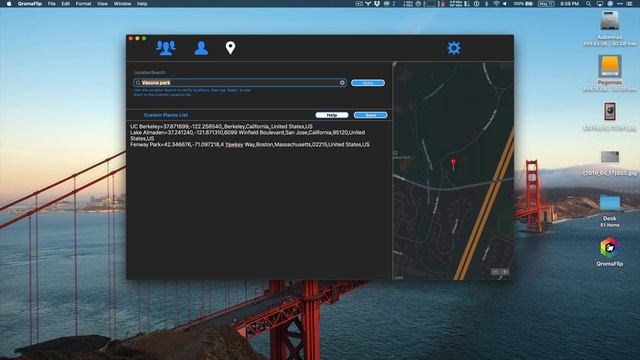Image resolution: width=640 pixels, height=360 pixels.
Task: Open the Edit menu
Action: click(65, 4)
